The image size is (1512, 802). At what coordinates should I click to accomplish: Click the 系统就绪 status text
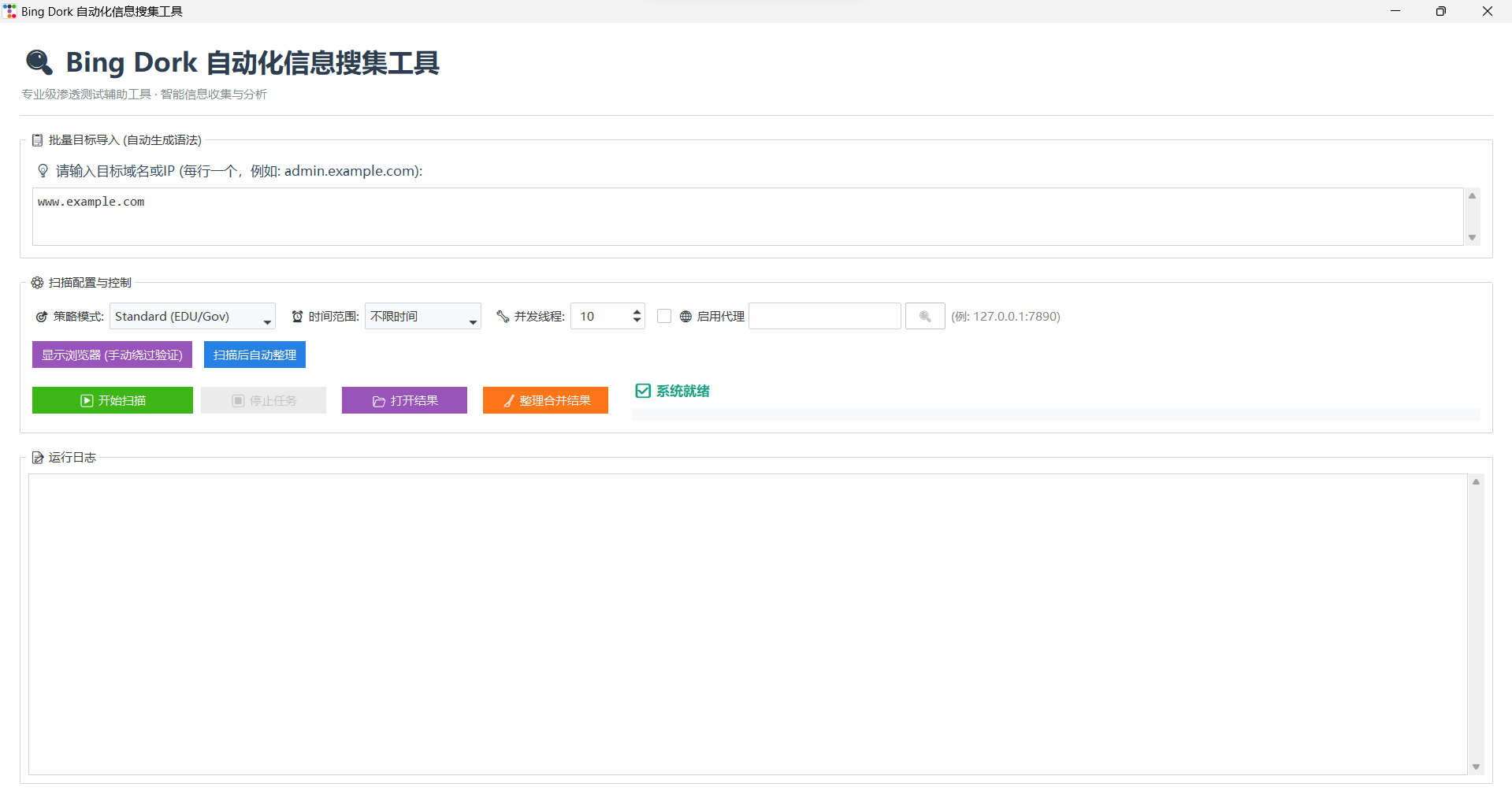[x=683, y=391]
